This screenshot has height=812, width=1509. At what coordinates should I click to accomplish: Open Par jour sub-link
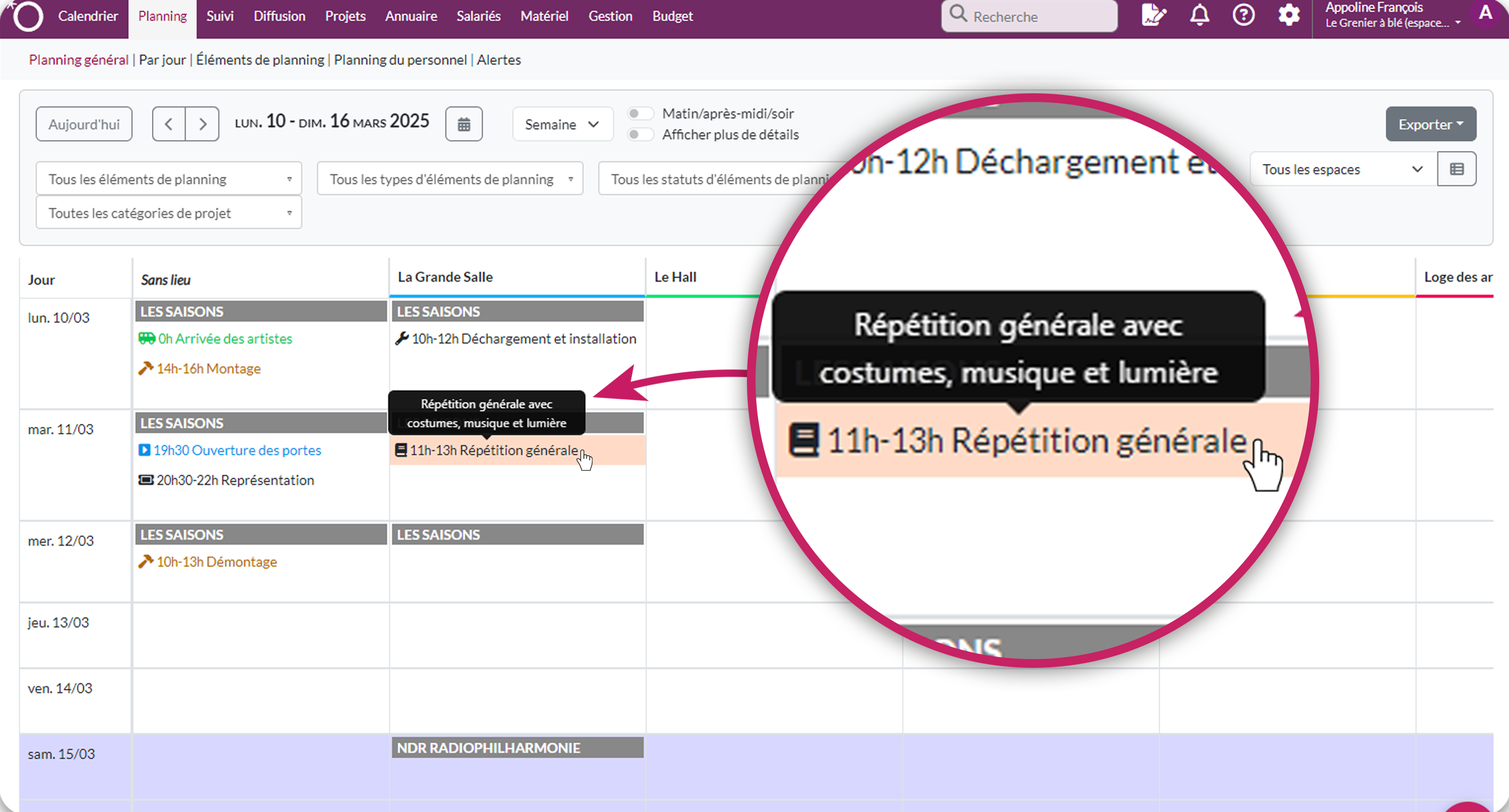pyautogui.click(x=163, y=60)
